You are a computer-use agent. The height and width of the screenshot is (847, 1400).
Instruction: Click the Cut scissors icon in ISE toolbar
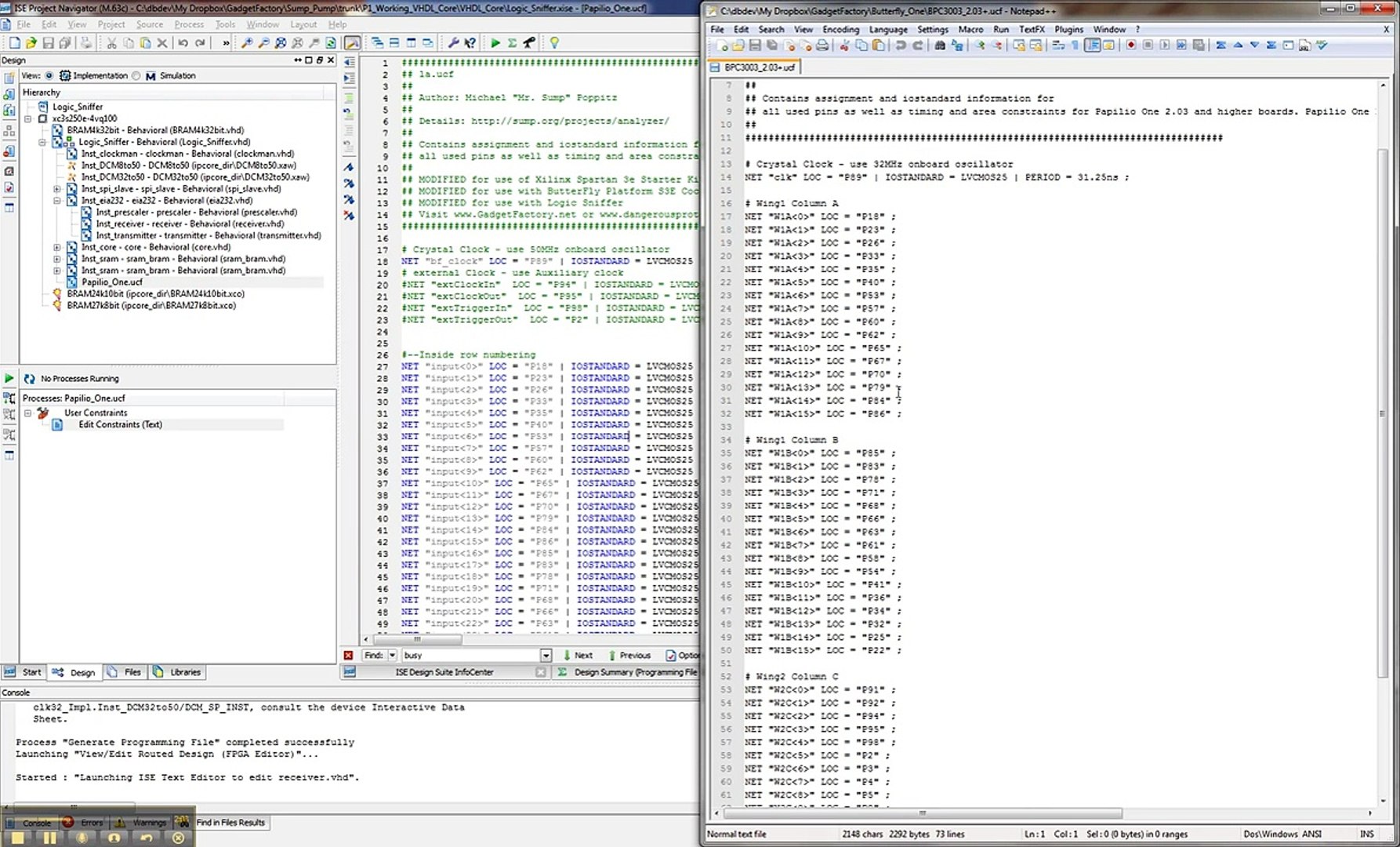click(x=111, y=43)
